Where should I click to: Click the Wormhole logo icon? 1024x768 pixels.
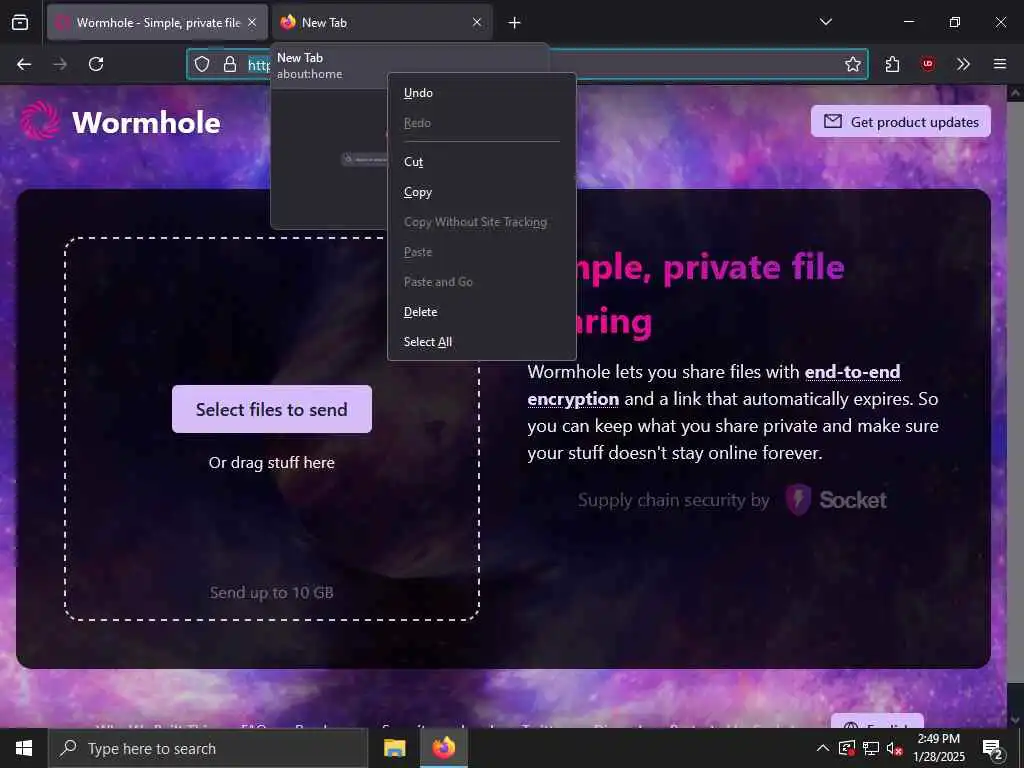pos(40,121)
